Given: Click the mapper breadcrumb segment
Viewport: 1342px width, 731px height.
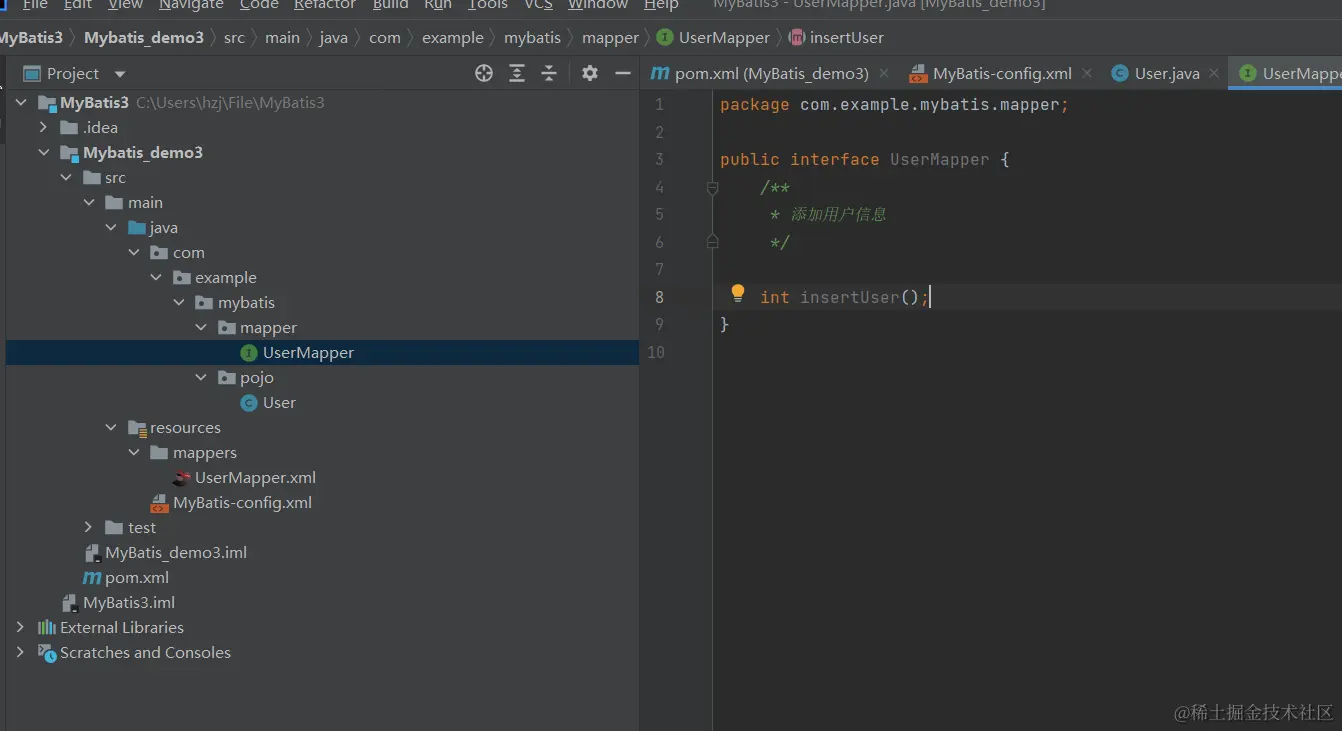Looking at the screenshot, I should click(610, 37).
